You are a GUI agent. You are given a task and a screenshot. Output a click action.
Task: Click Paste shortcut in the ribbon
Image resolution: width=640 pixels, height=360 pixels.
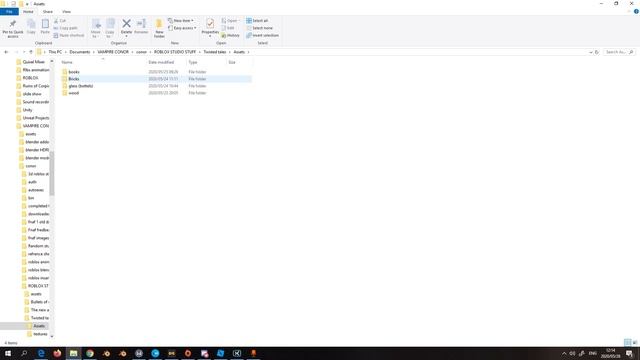coord(69,36)
